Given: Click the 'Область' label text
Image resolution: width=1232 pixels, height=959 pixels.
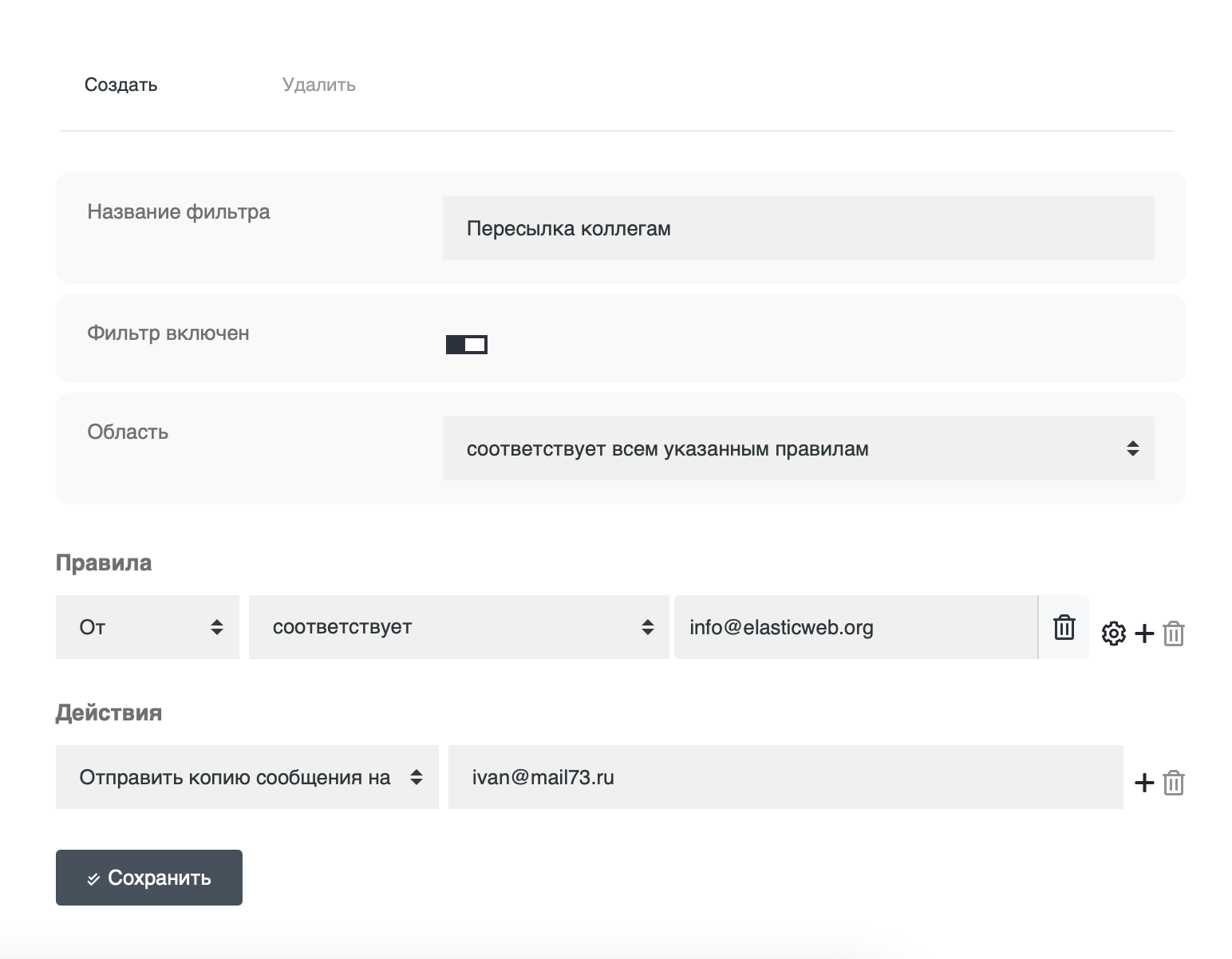Looking at the screenshot, I should coord(128,432).
